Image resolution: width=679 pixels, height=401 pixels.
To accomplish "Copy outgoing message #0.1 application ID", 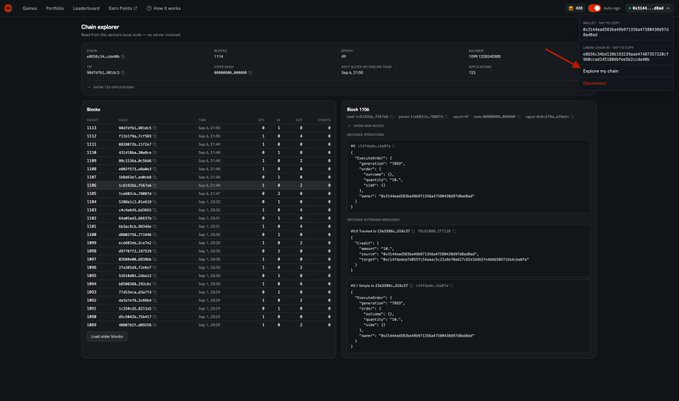I will tap(452, 286).
